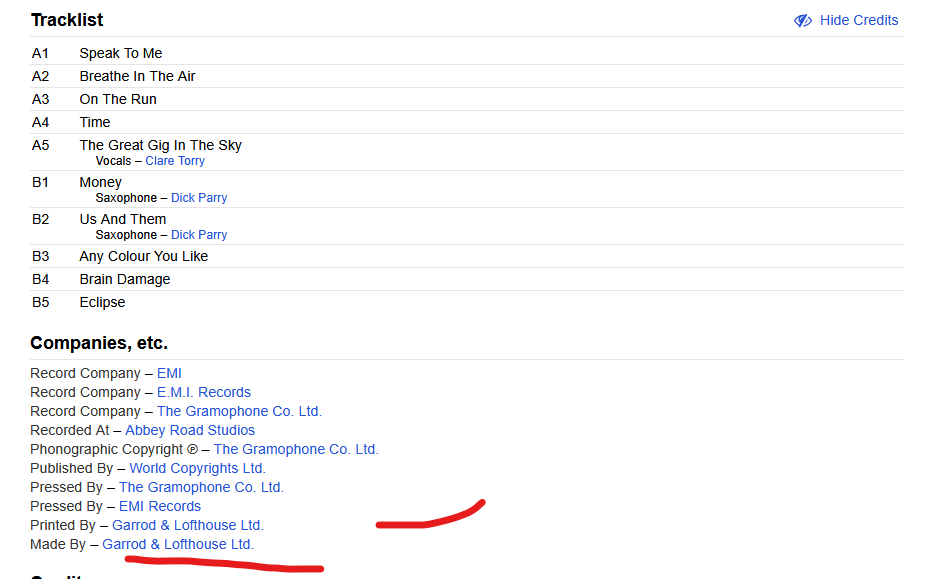Click track position A1
This screenshot has width=928, height=579.
click(x=40, y=53)
